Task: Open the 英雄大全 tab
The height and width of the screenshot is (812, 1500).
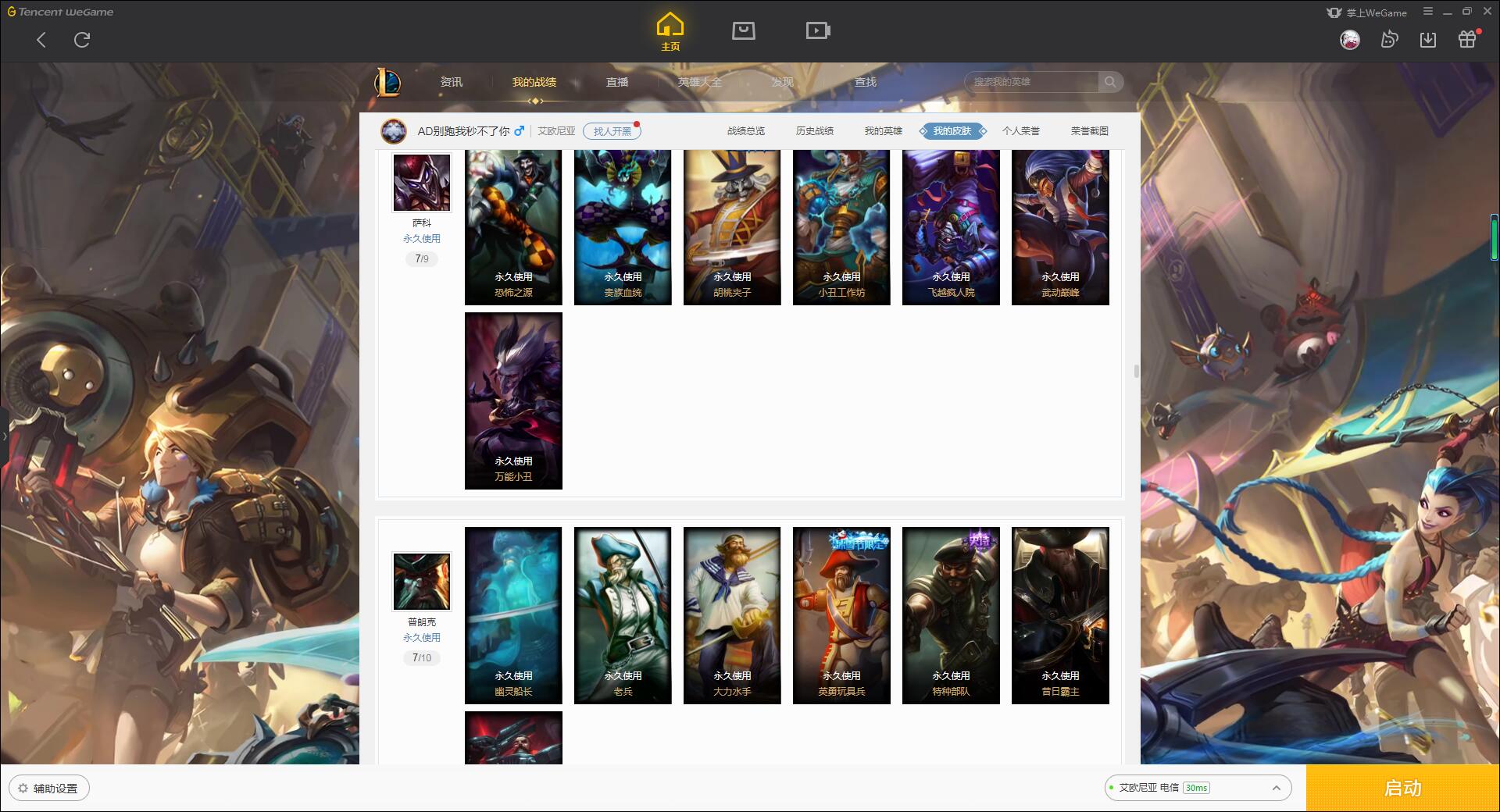Action: tap(700, 82)
